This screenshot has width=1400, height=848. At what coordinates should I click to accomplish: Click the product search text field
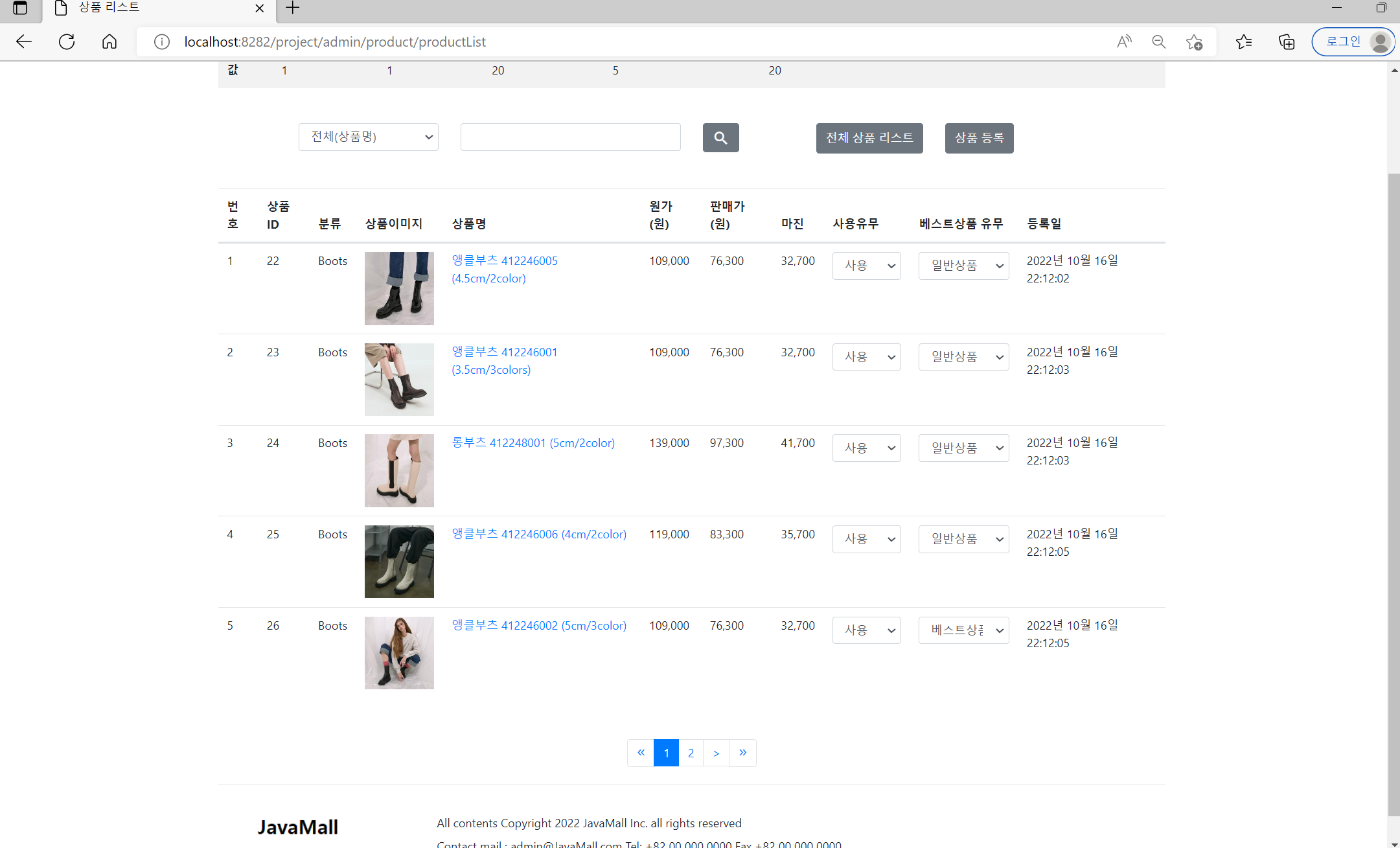pos(570,137)
